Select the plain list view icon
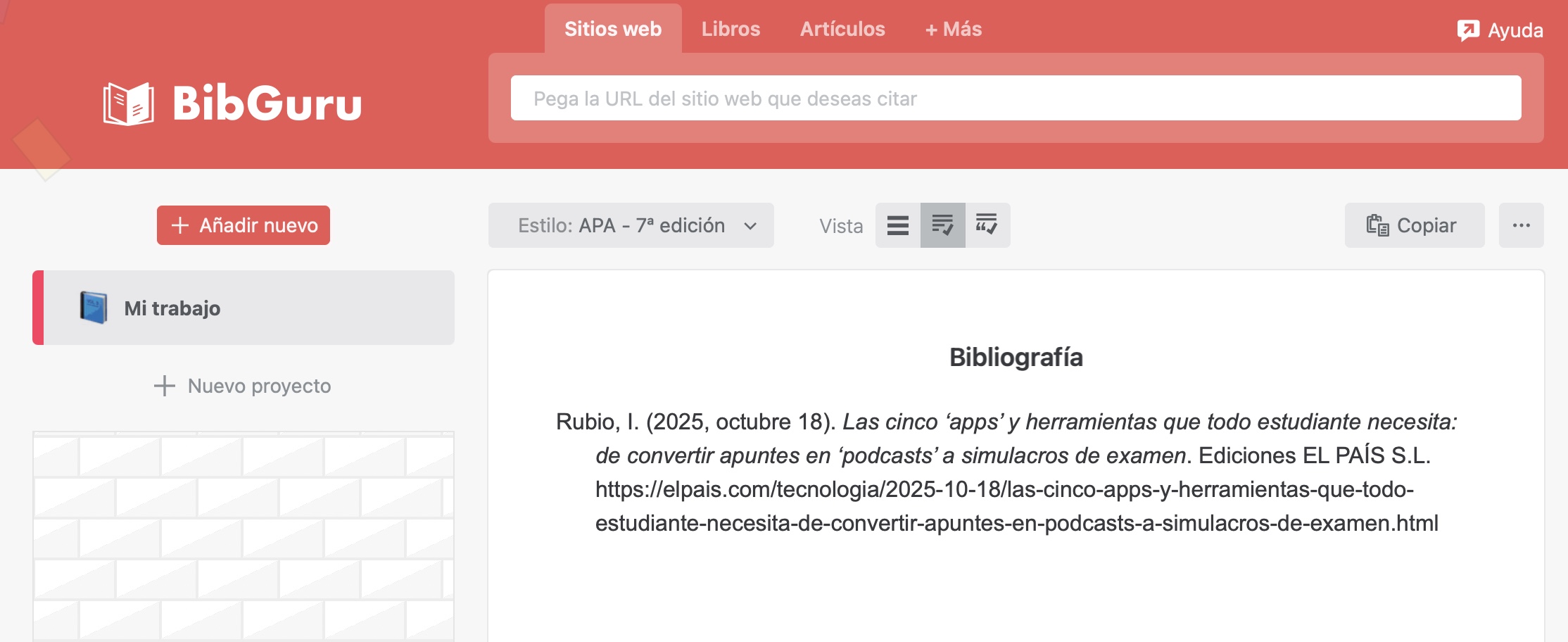1568x642 pixels. tap(898, 225)
